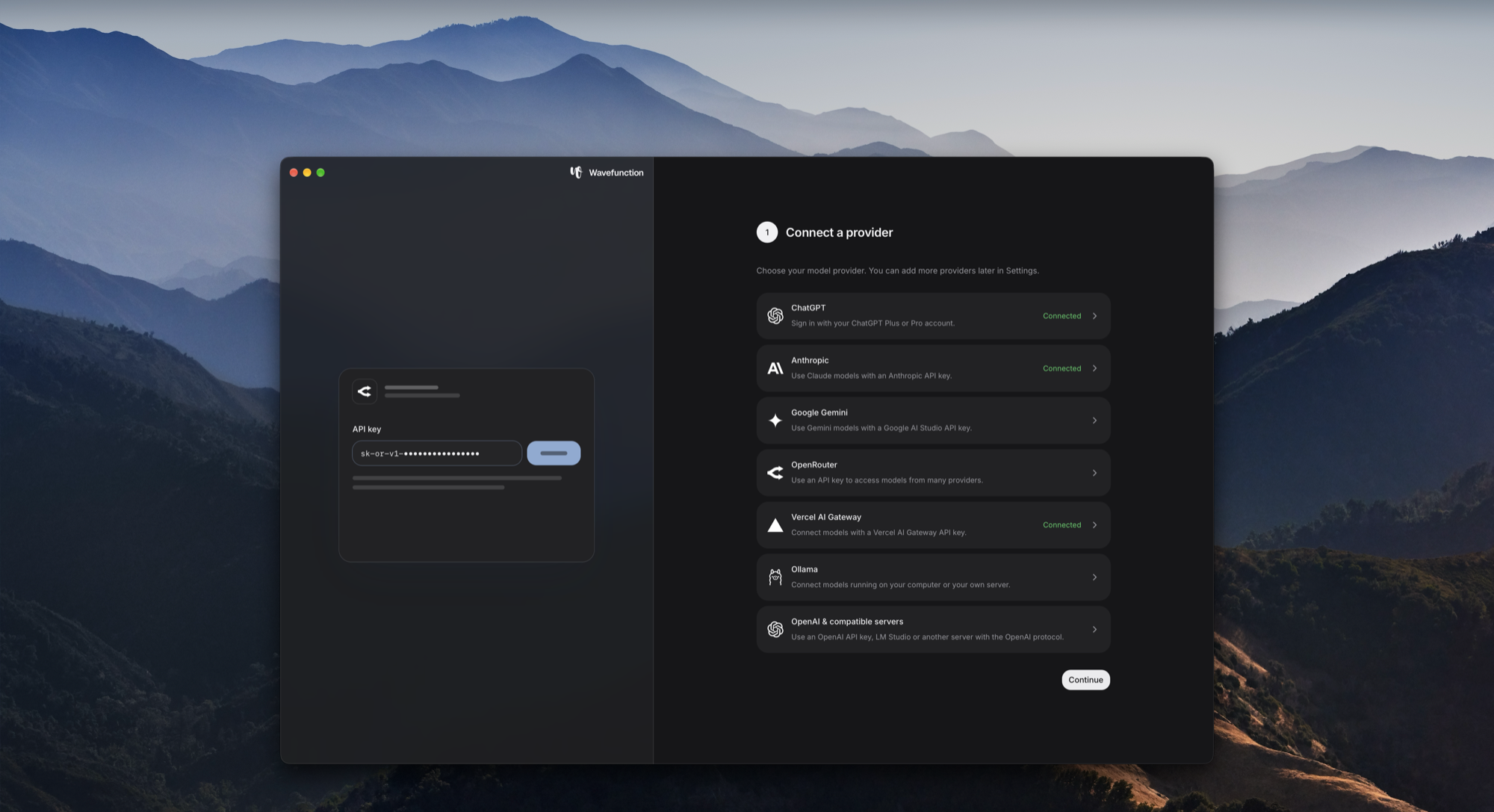This screenshot has width=1494, height=812.
Task: Click the OpenRouter icon in preview card
Action: point(365,391)
